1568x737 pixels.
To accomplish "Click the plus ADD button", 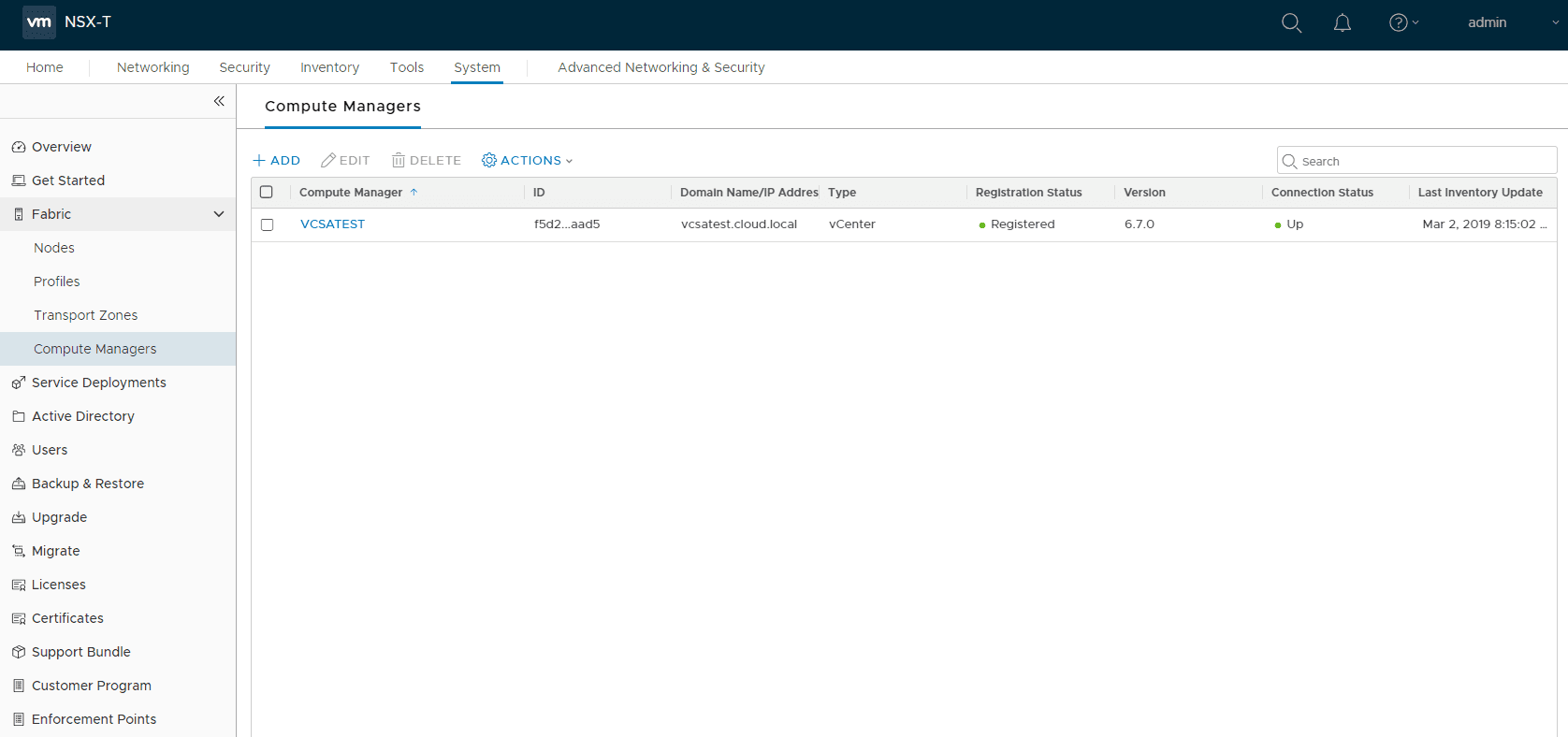I will [x=277, y=161].
